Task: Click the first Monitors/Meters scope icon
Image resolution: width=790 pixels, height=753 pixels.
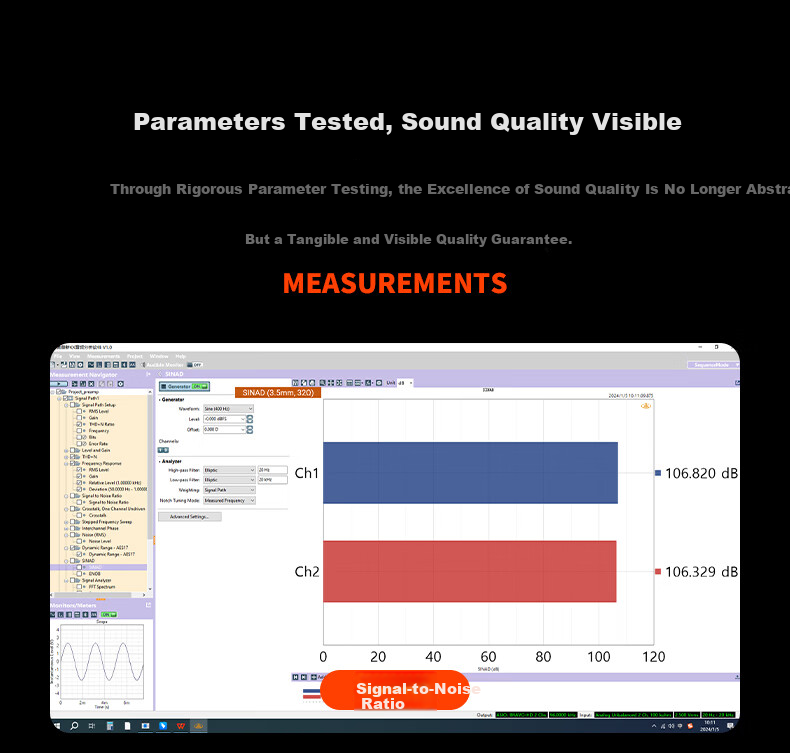Action: (x=52, y=614)
